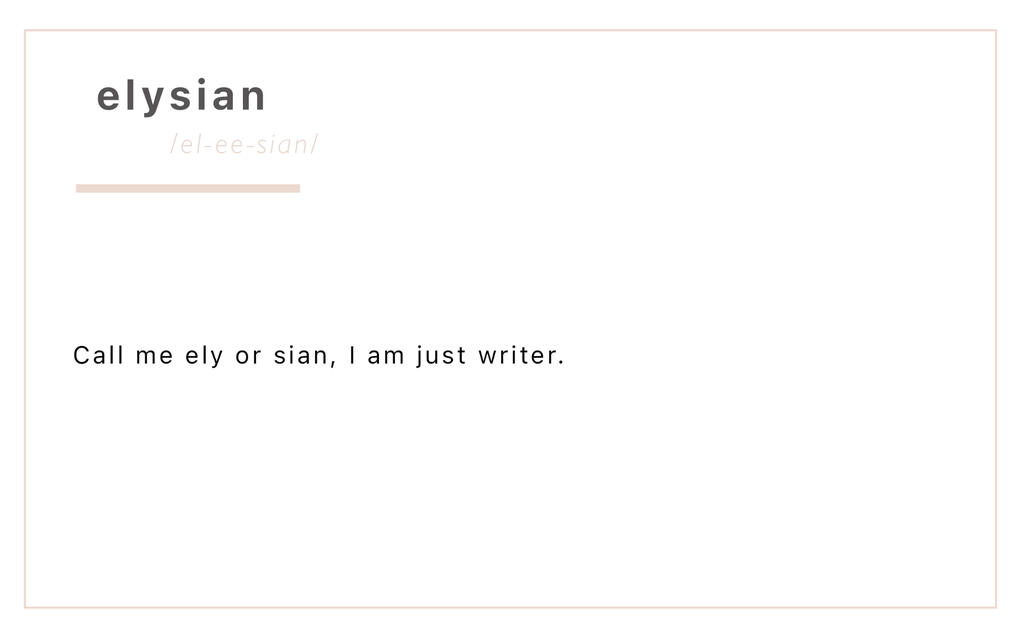Click the "el" syllable in the pronunciation
Screen dimensions: 1020x637
tap(188, 144)
